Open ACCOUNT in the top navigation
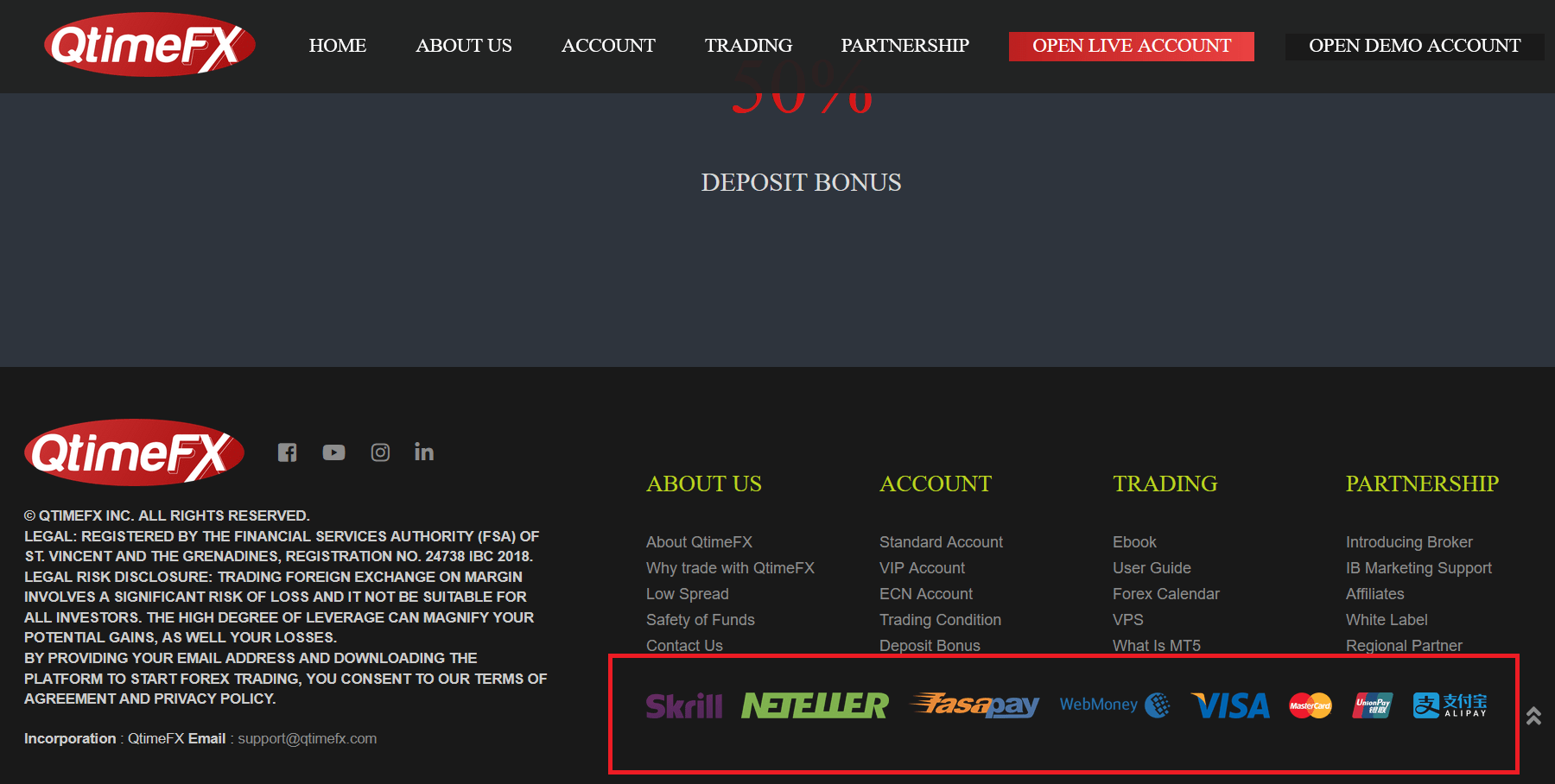This screenshot has height=784, width=1555. coord(608,45)
